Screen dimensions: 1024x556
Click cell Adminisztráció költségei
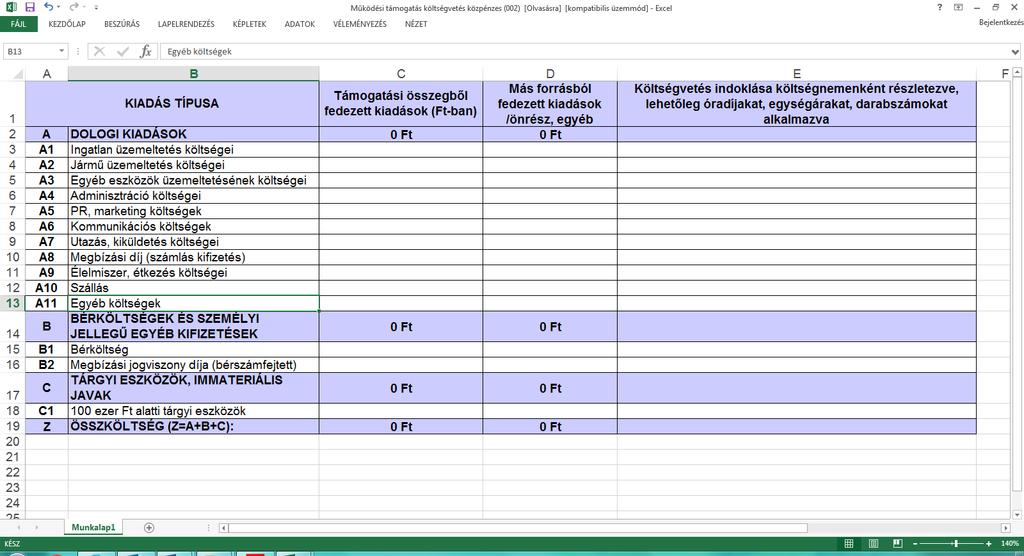coord(193,195)
